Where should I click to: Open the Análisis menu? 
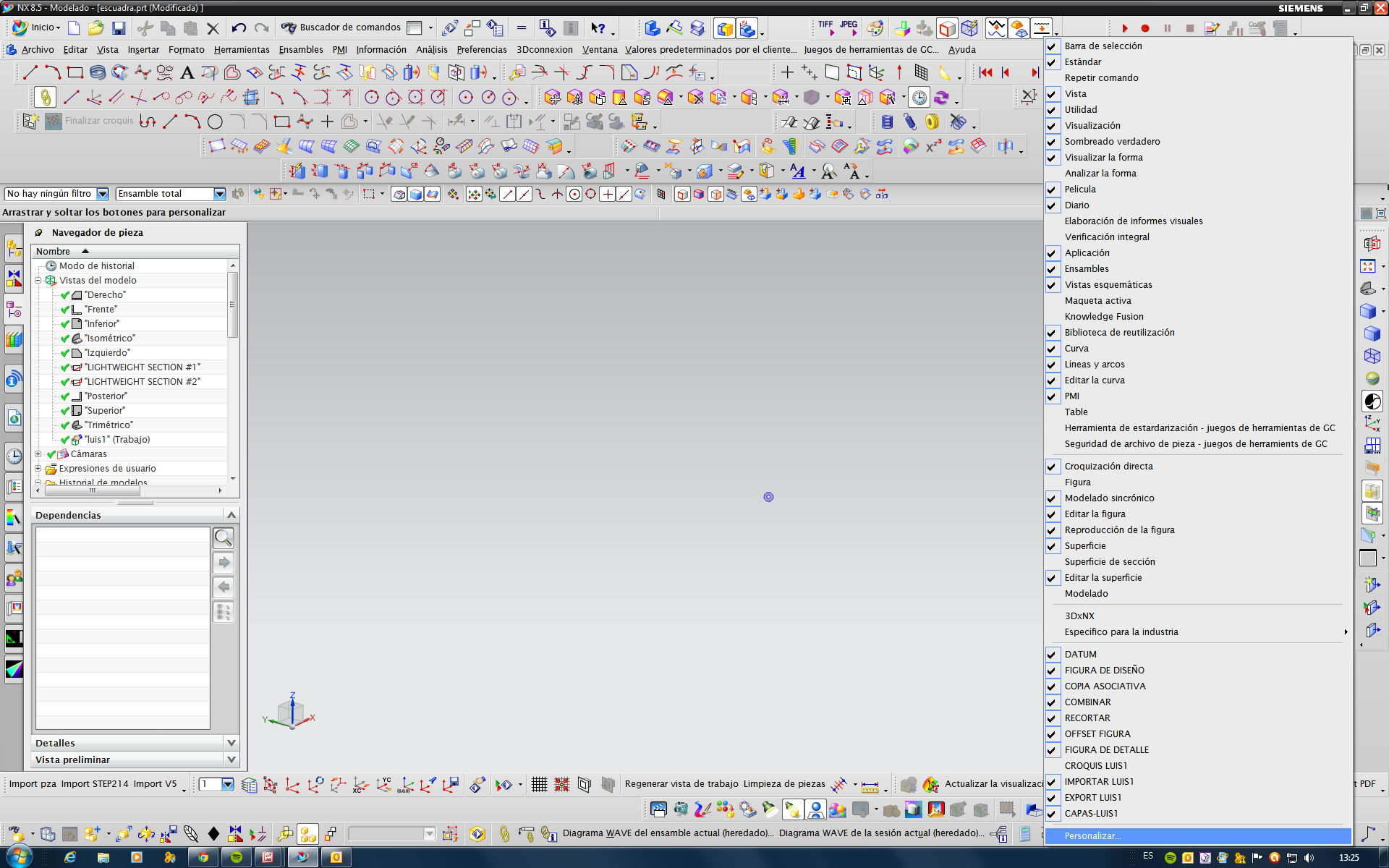pos(432,50)
